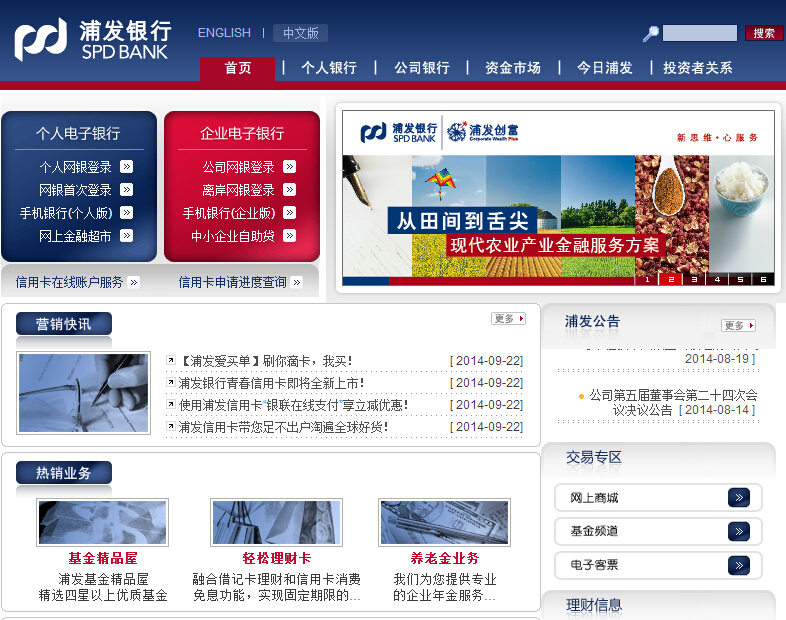The width and height of the screenshot is (786, 620).
Task: Click arrow icon beside 网上金融超市
Action: (126, 236)
